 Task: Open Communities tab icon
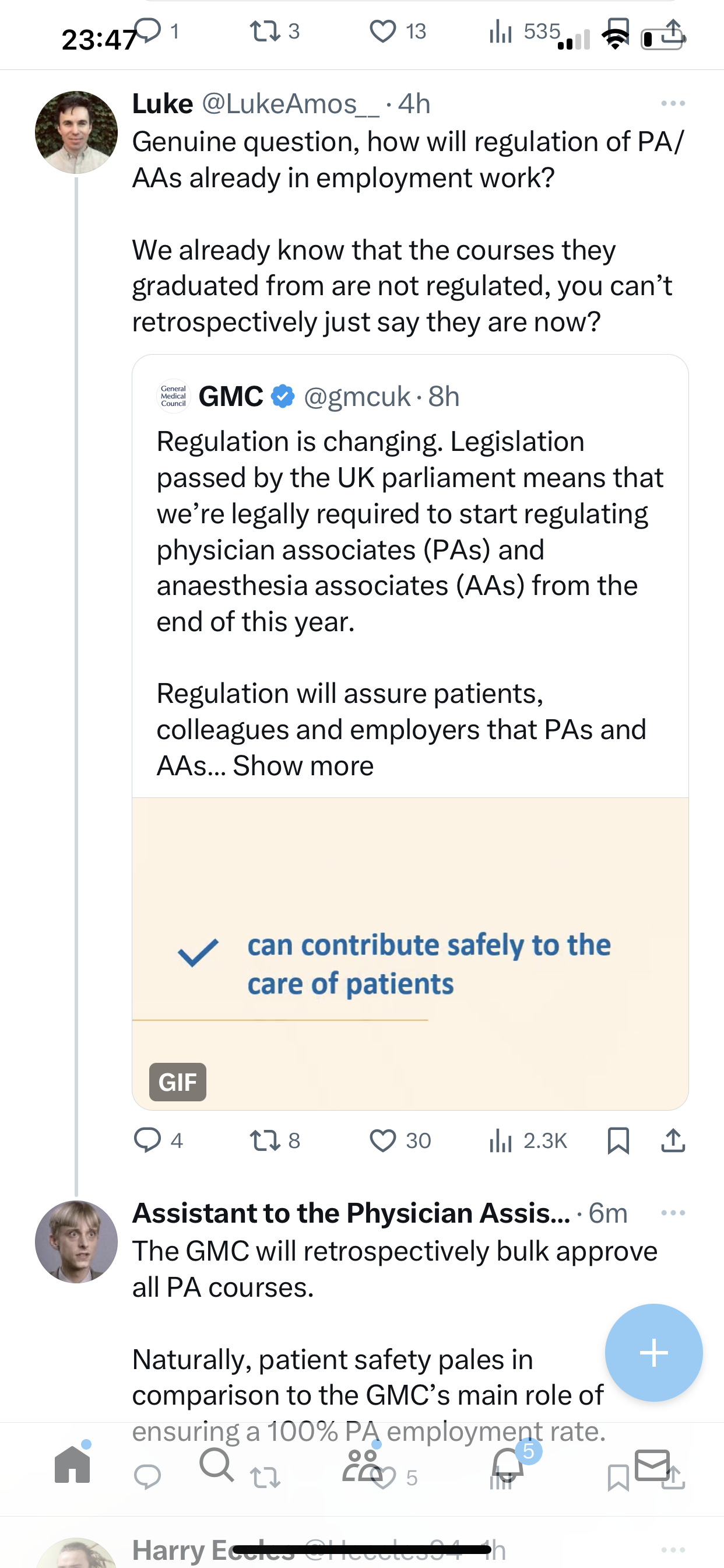[363, 1464]
